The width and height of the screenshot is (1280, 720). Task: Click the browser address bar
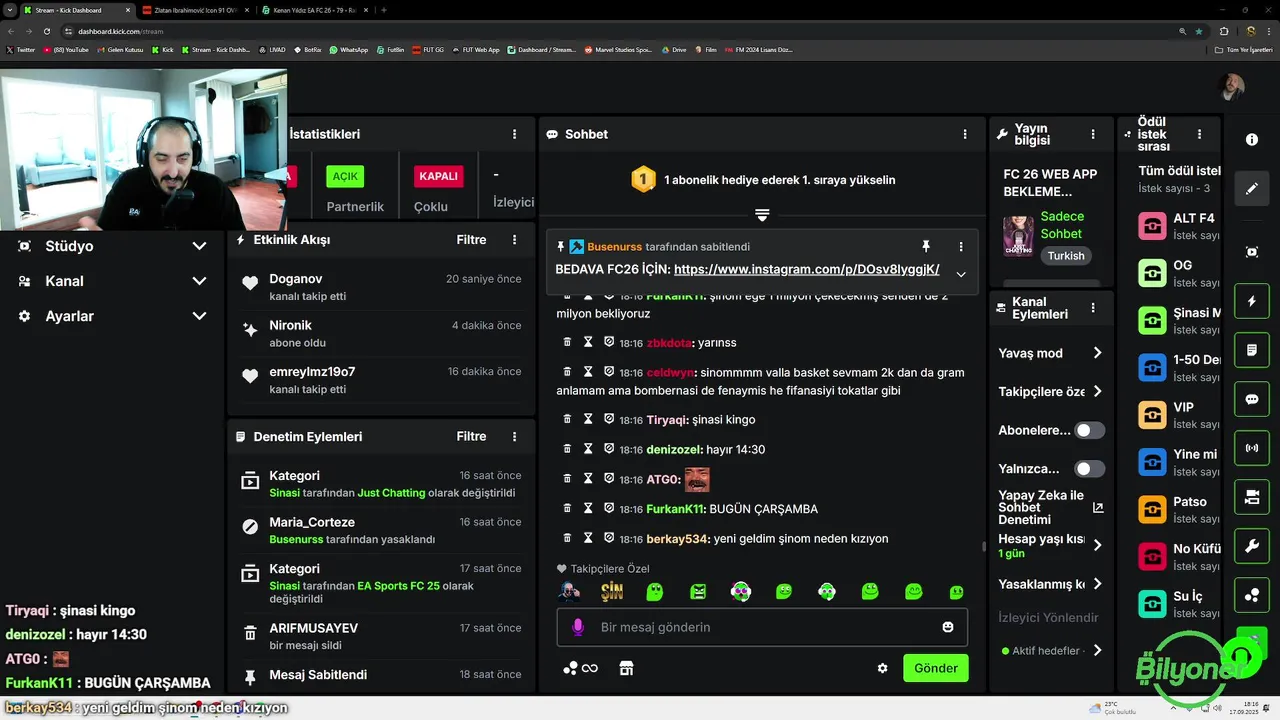pyautogui.click(x=620, y=31)
